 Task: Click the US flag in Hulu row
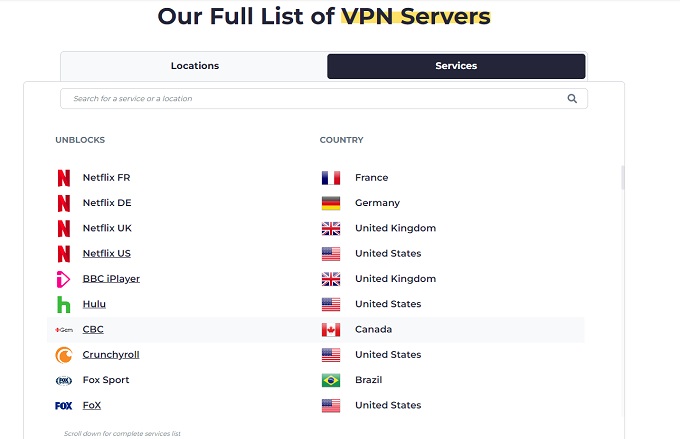331,304
